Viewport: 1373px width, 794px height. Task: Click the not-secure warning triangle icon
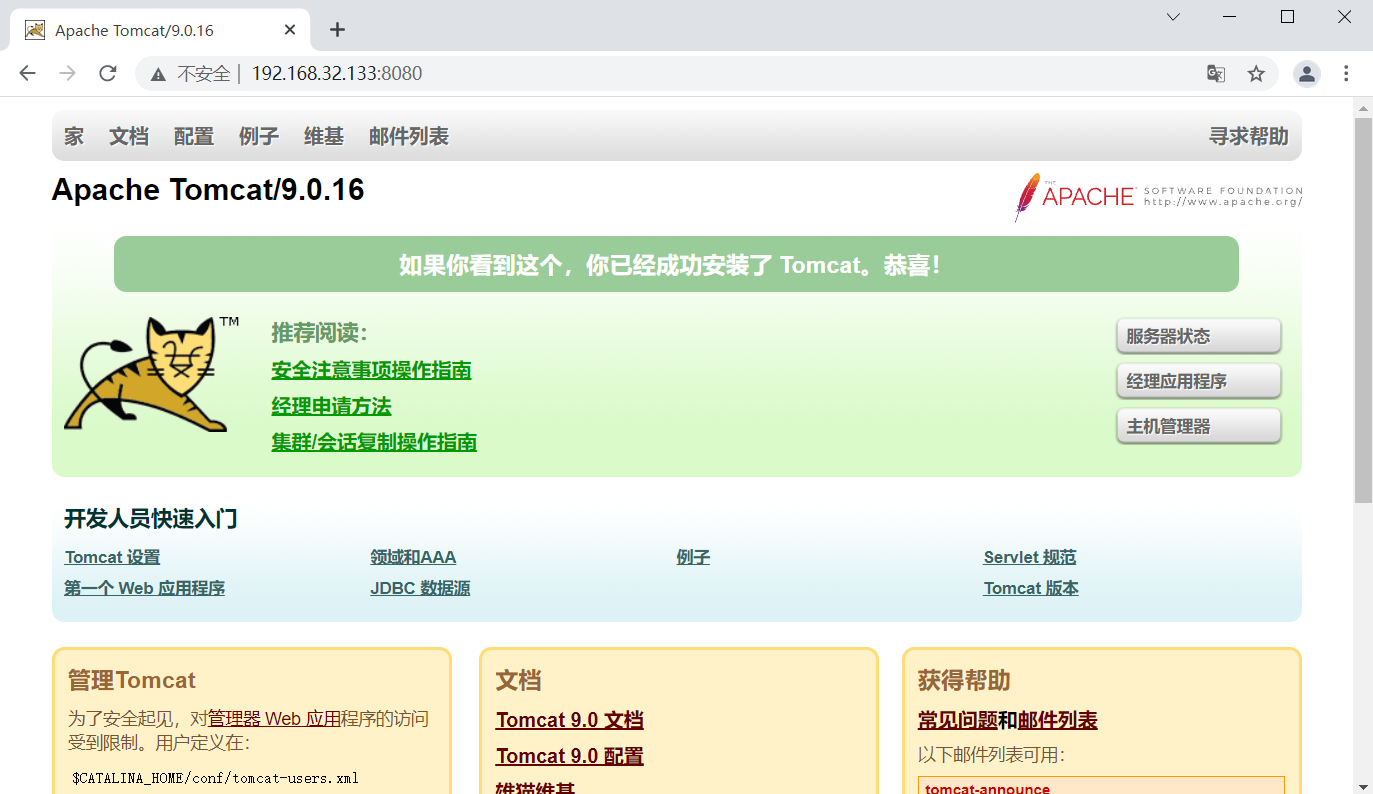tap(158, 73)
